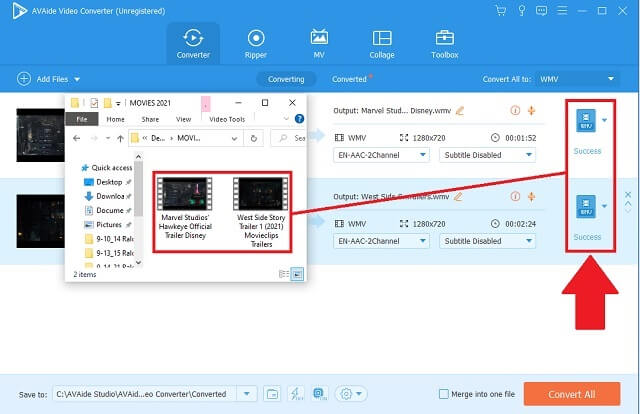This screenshot has height=414, width=640.
Task: Show info for Marvel Studios output
Action: [x=515, y=110]
